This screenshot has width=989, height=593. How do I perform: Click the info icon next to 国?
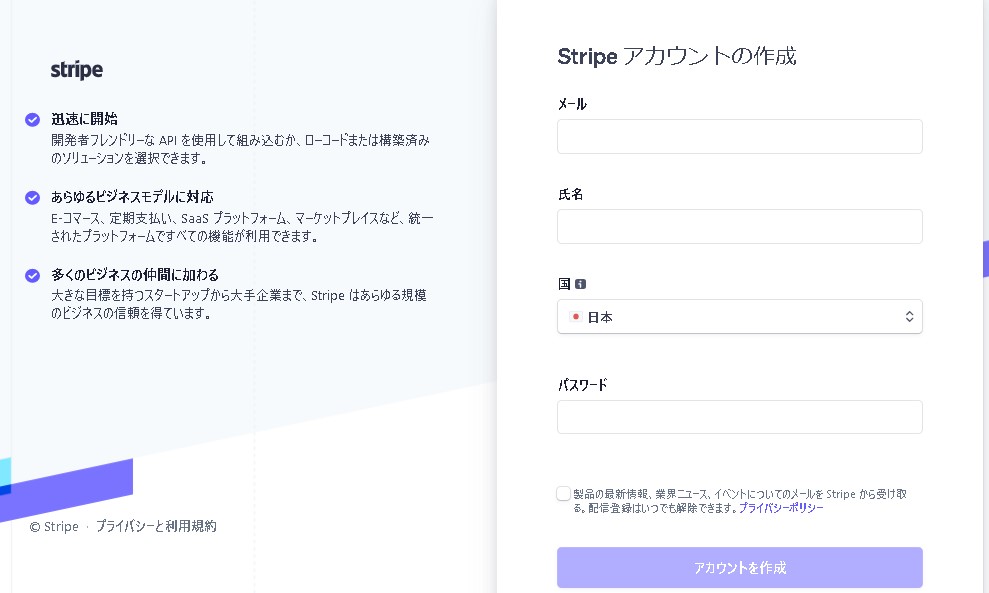coord(580,284)
